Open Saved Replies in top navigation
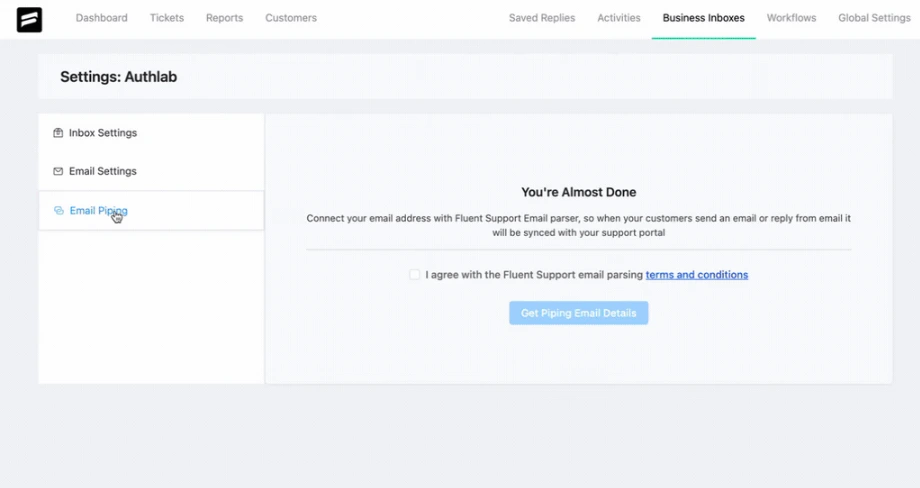The height and width of the screenshot is (488, 920). (542, 18)
